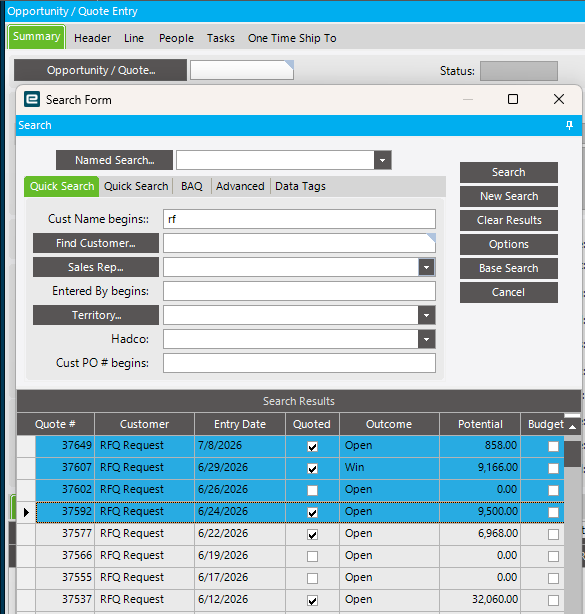Expand the Territory dropdown
The width and height of the screenshot is (585, 614).
point(426,315)
